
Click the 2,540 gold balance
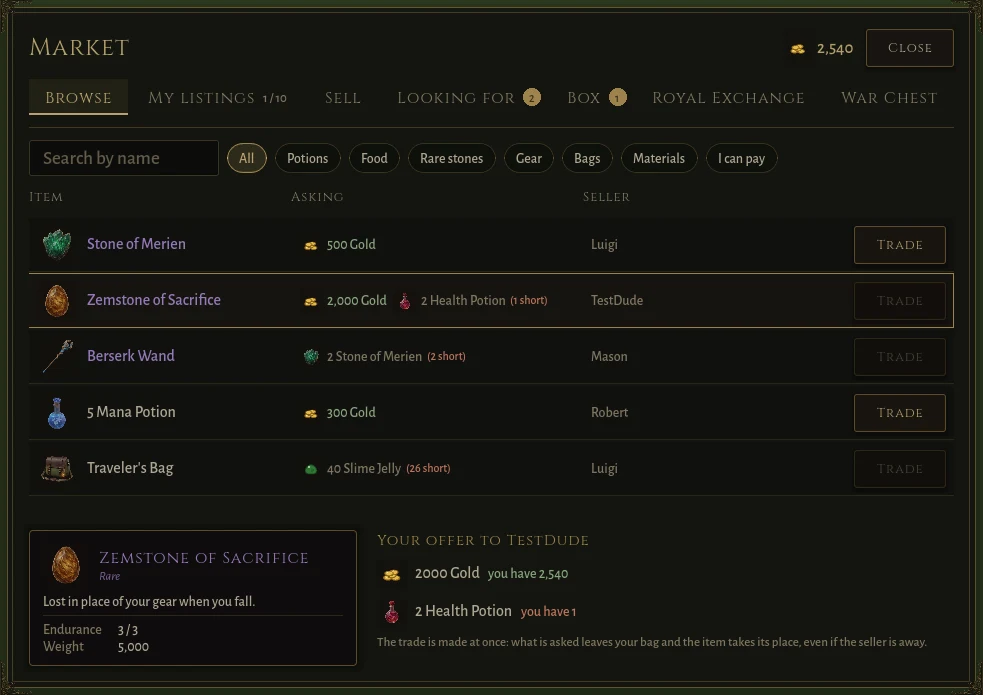click(x=835, y=49)
